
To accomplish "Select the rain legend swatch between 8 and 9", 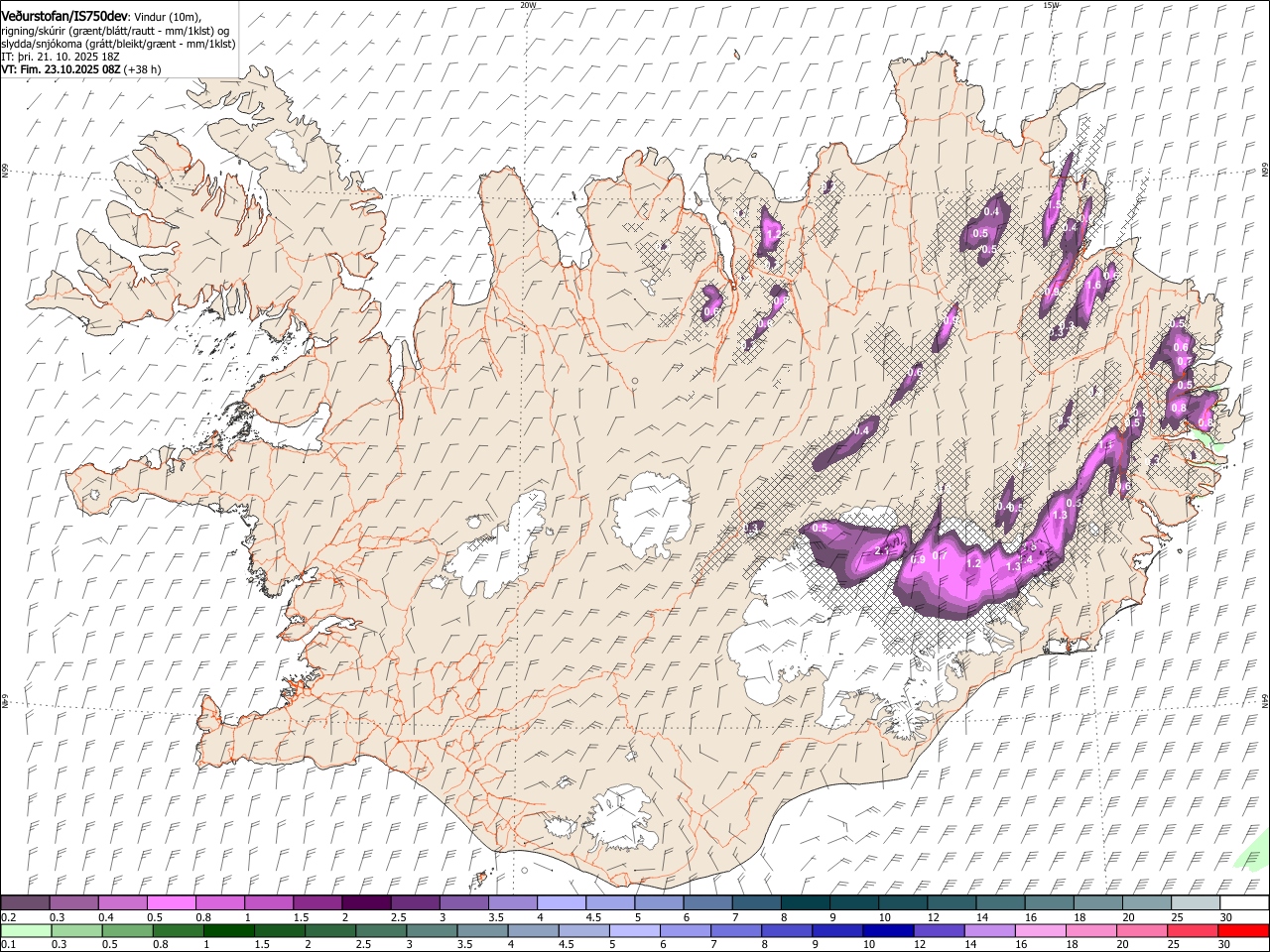I will 788,930.
